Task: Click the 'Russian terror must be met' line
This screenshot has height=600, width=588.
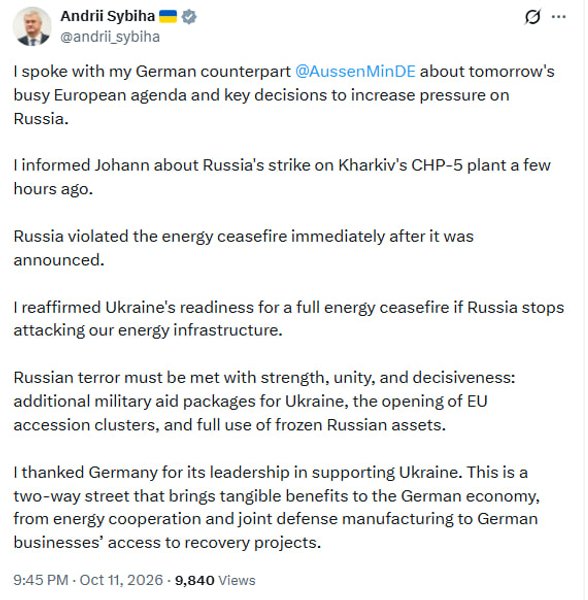Action: pyautogui.click(x=264, y=378)
